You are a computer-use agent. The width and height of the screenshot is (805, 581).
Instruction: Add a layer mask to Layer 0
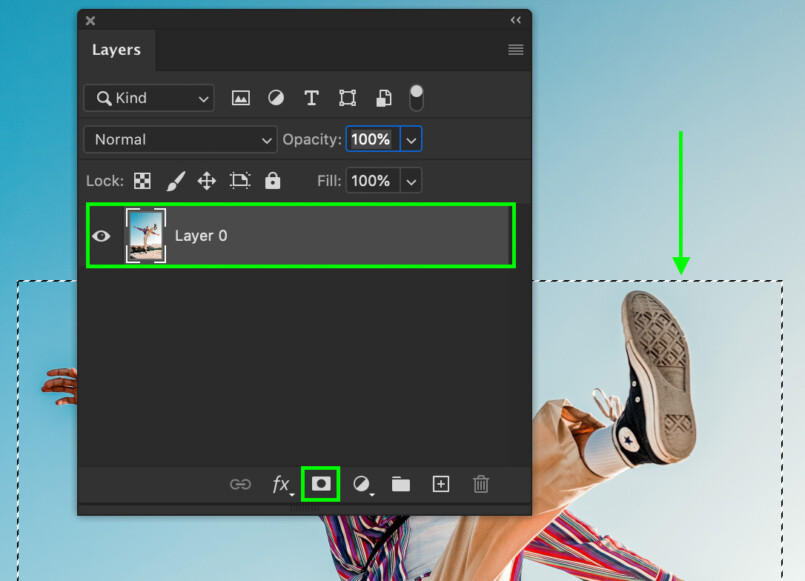tap(320, 484)
